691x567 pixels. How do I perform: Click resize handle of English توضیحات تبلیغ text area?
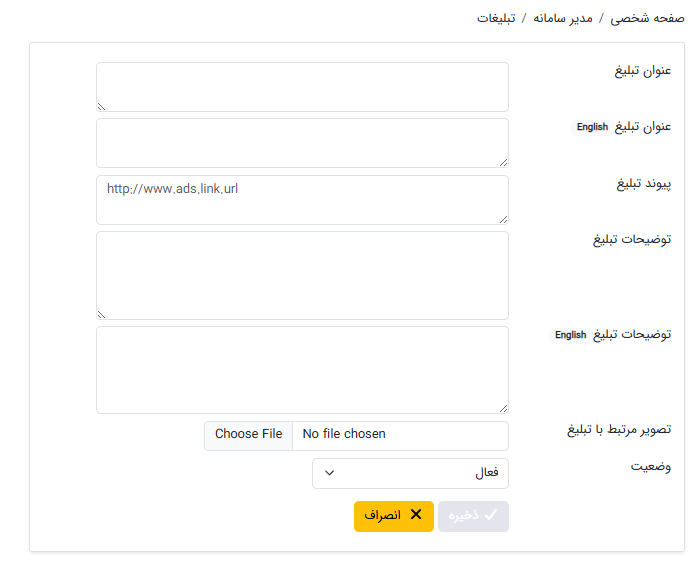[x=502, y=407]
